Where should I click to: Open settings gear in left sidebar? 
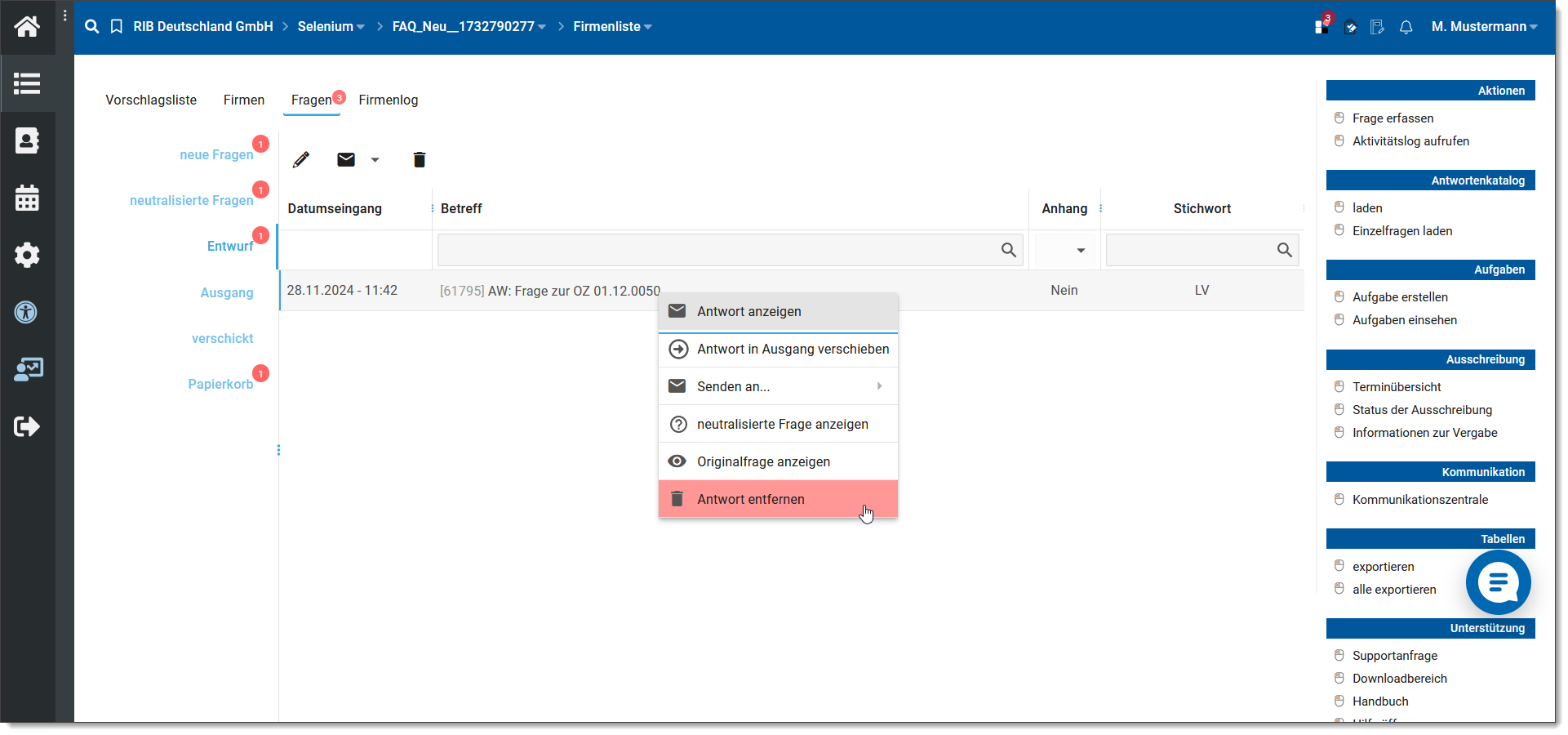[27, 255]
